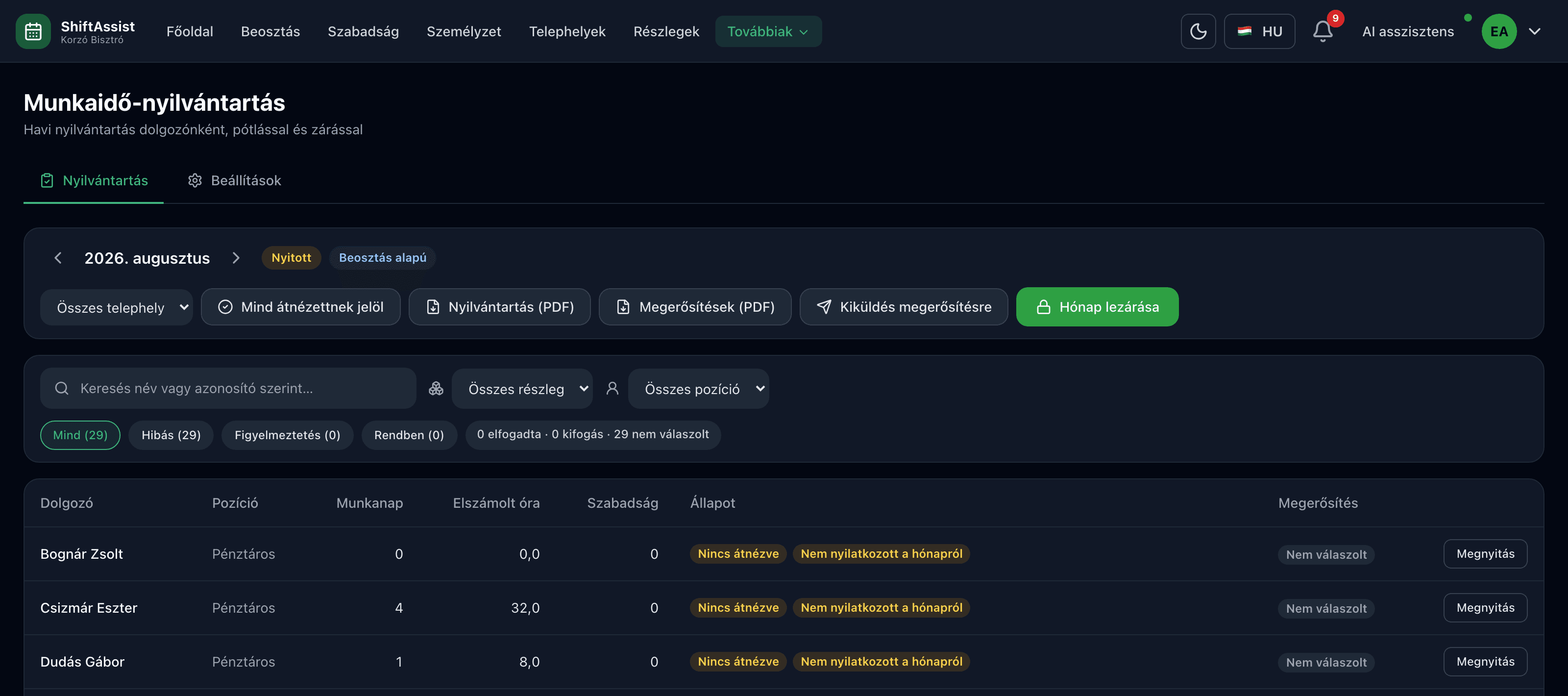Click the name Bognár Zsolt

pyautogui.click(x=81, y=554)
